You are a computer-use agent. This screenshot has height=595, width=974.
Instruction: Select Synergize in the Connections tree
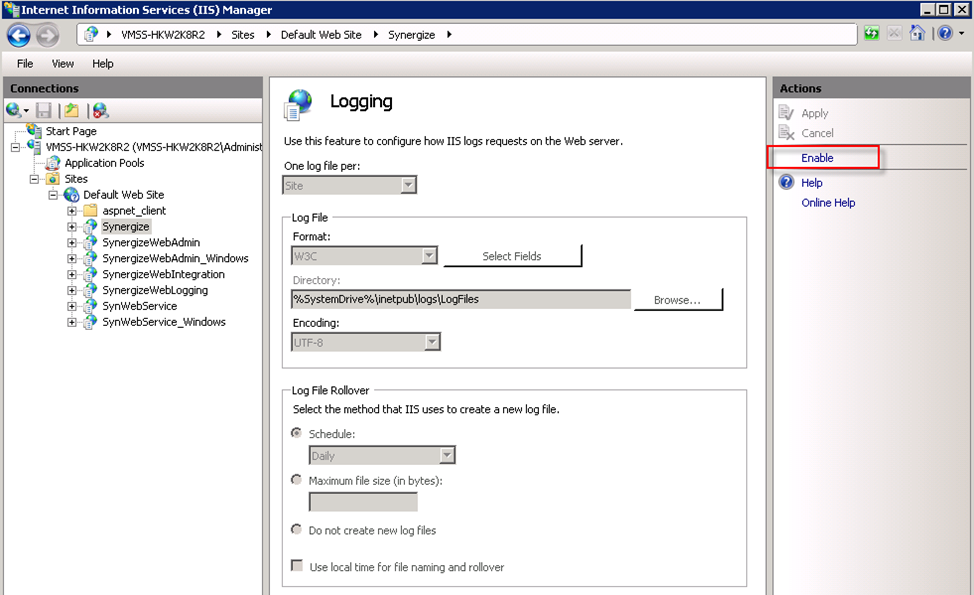[x=125, y=227]
